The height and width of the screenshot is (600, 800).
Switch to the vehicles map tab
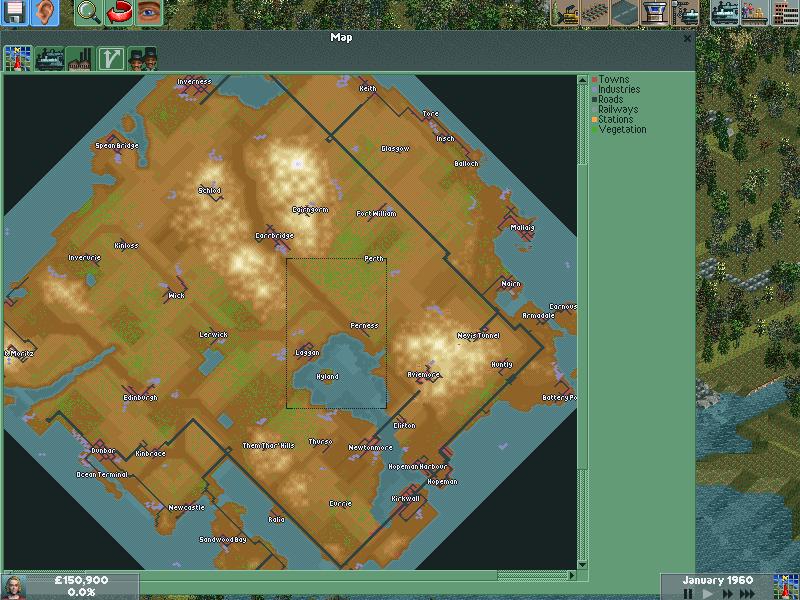pos(49,58)
